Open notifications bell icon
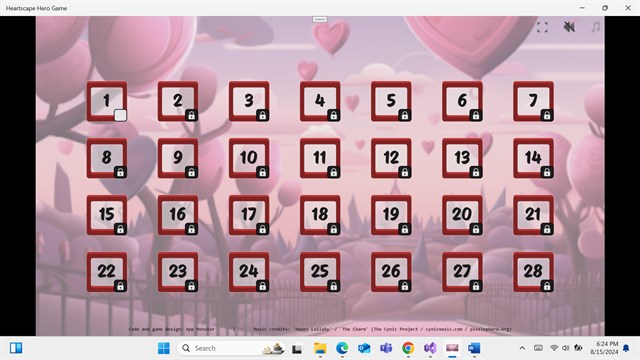This screenshot has width=640, height=360. (x=626, y=348)
